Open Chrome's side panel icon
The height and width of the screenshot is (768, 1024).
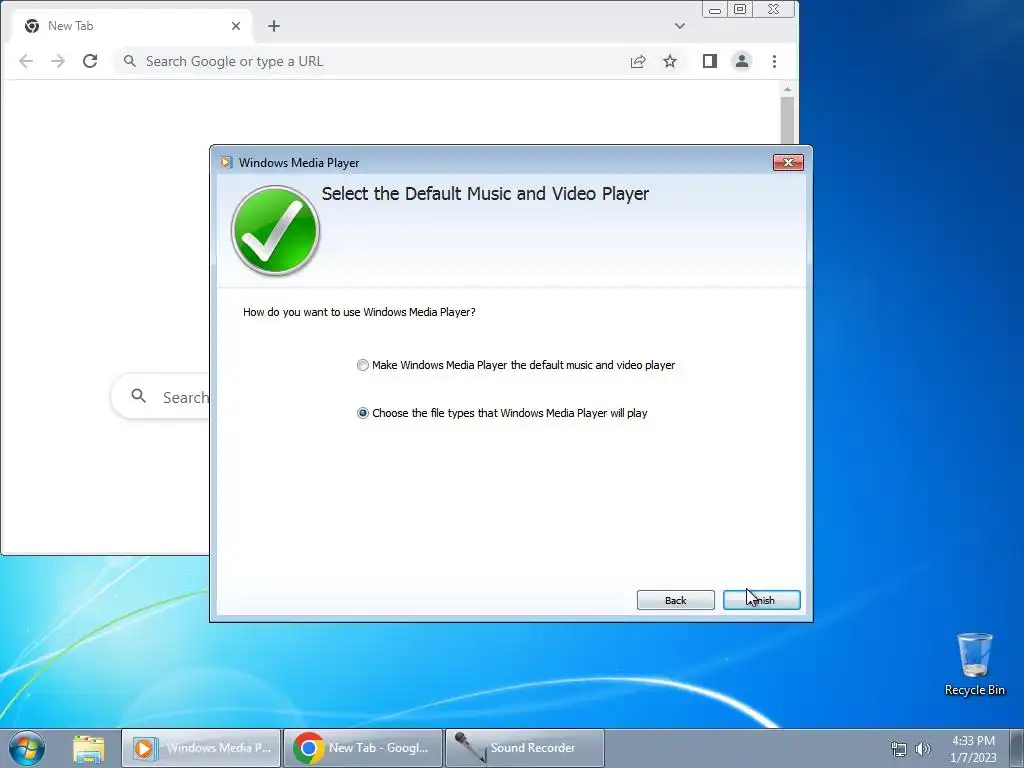point(710,61)
